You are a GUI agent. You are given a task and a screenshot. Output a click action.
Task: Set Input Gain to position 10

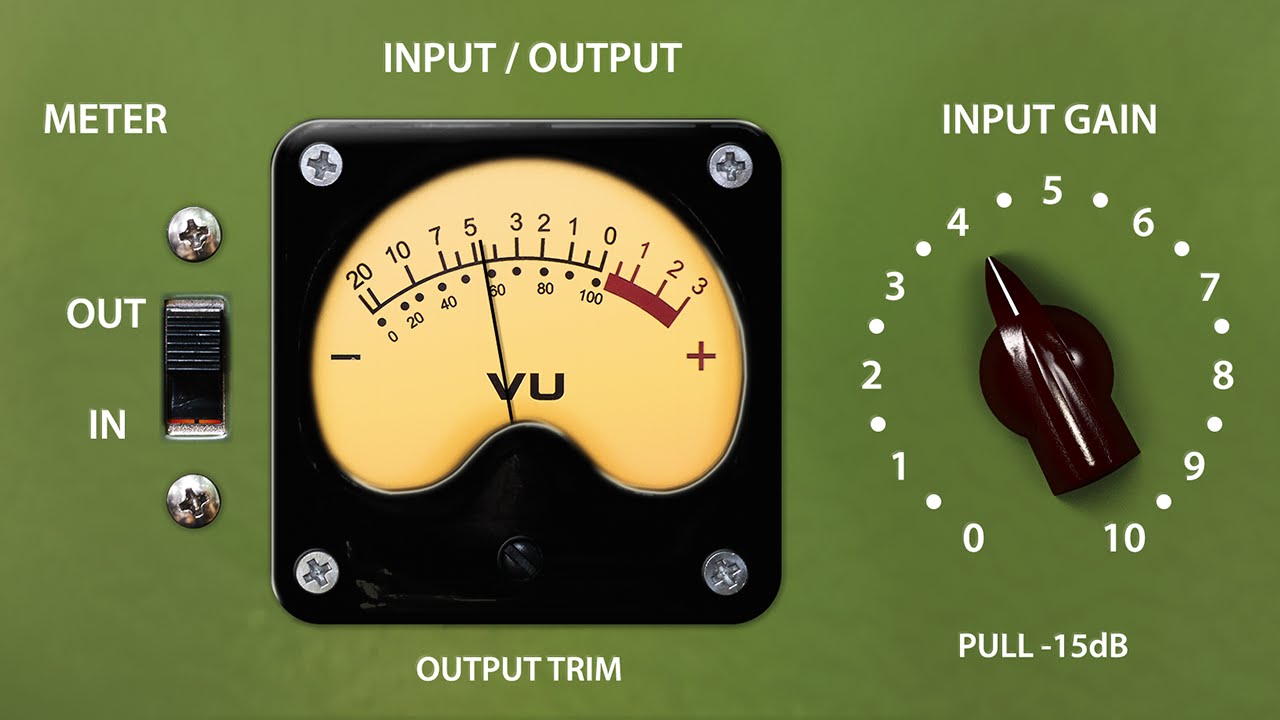[1124, 539]
